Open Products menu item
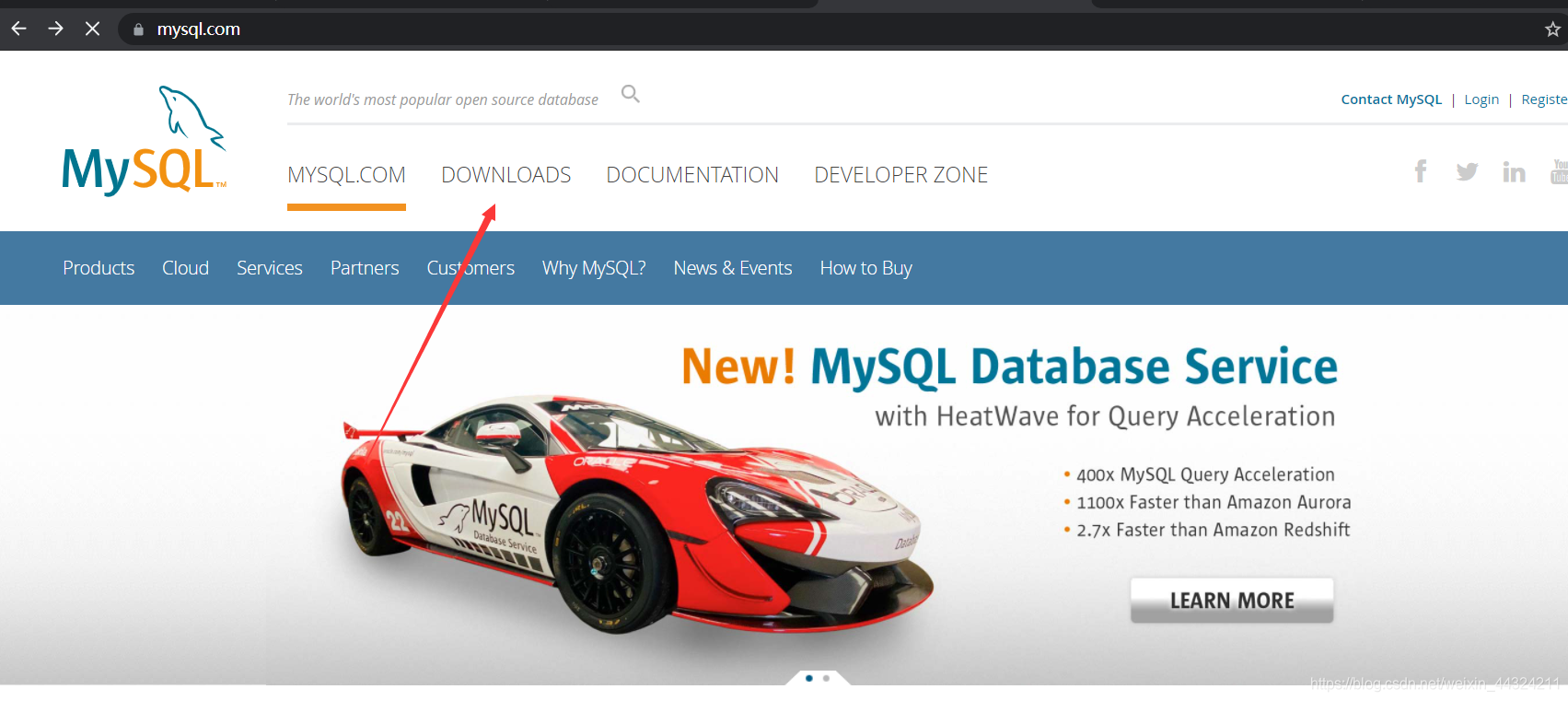Viewport: 1568px width, 701px height. [99, 268]
